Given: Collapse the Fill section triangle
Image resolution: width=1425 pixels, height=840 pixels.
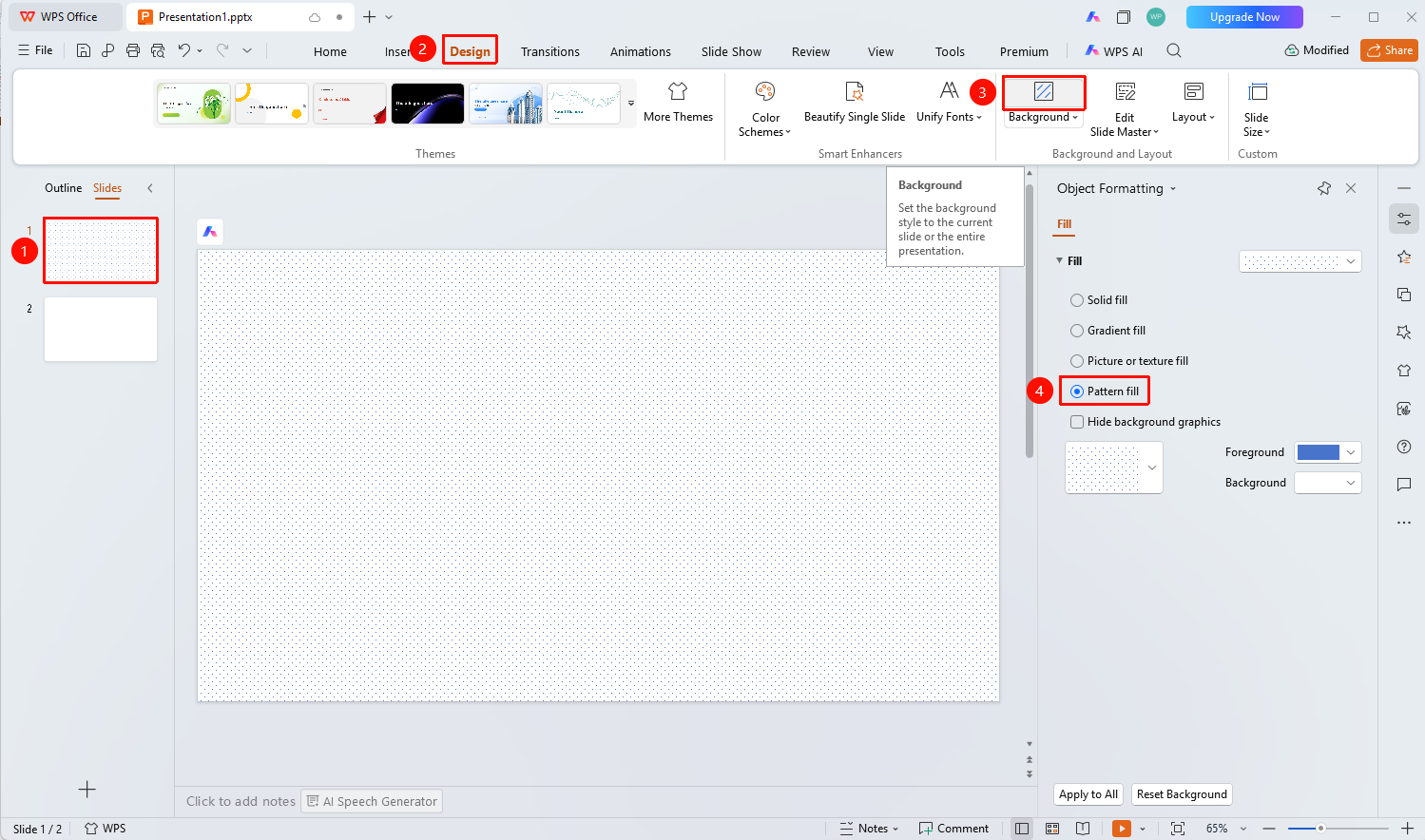Looking at the screenshot, I should pyautogui.click(x=1060, y=260).
